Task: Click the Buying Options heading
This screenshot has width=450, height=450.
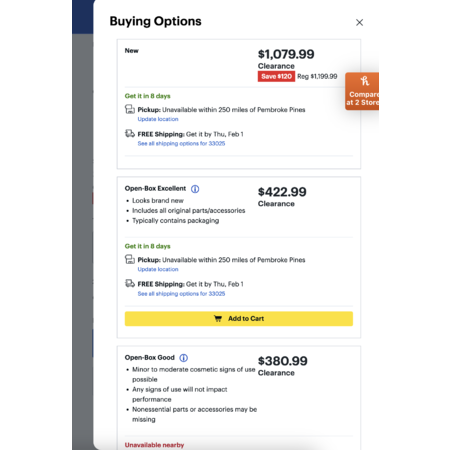Action: pyautogui.click(x=155, y=21)
